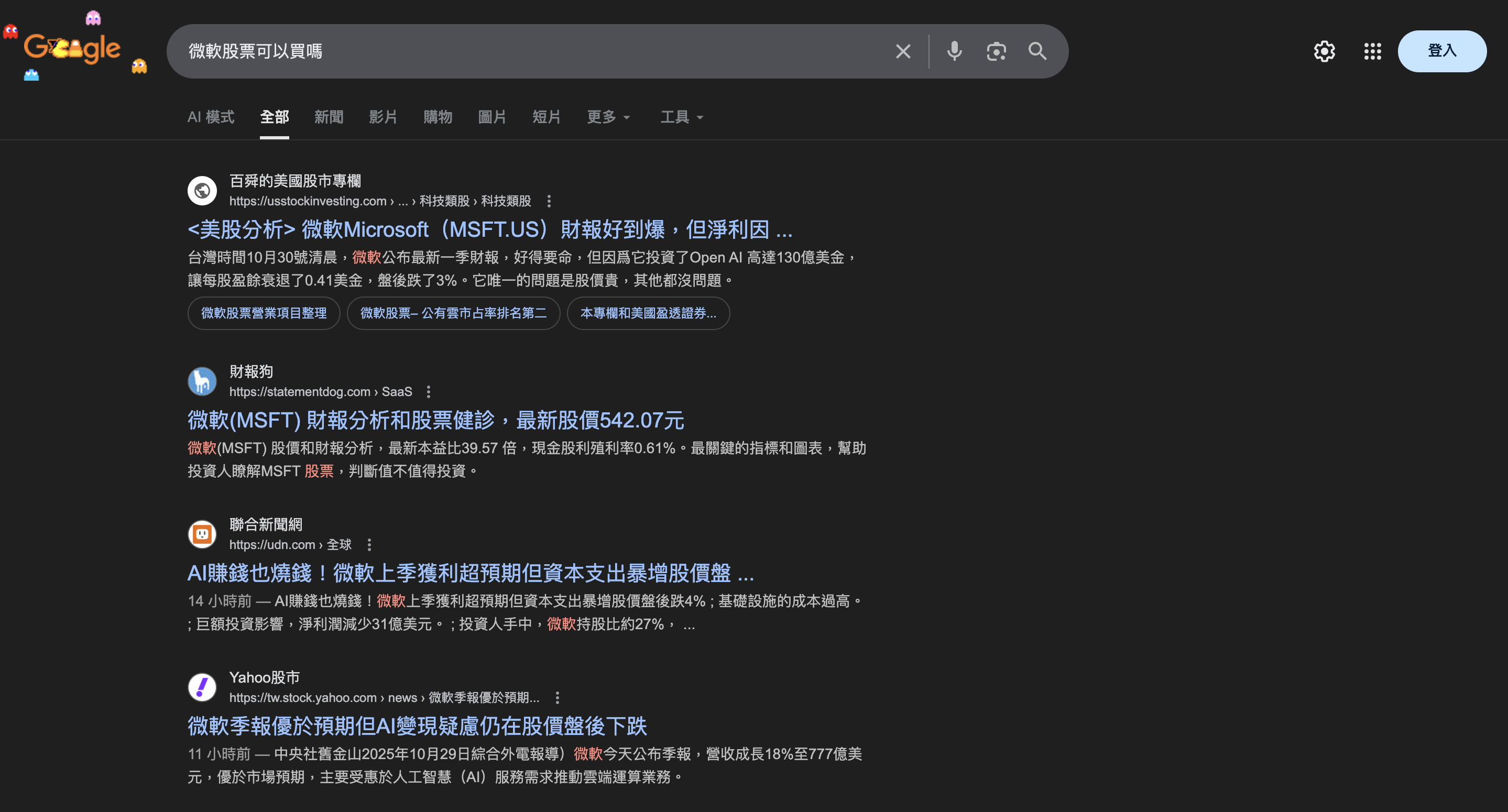Screen dimensions: 1508x812
Task: Open the settings gear icon
Action: [x=1324, y=51]
